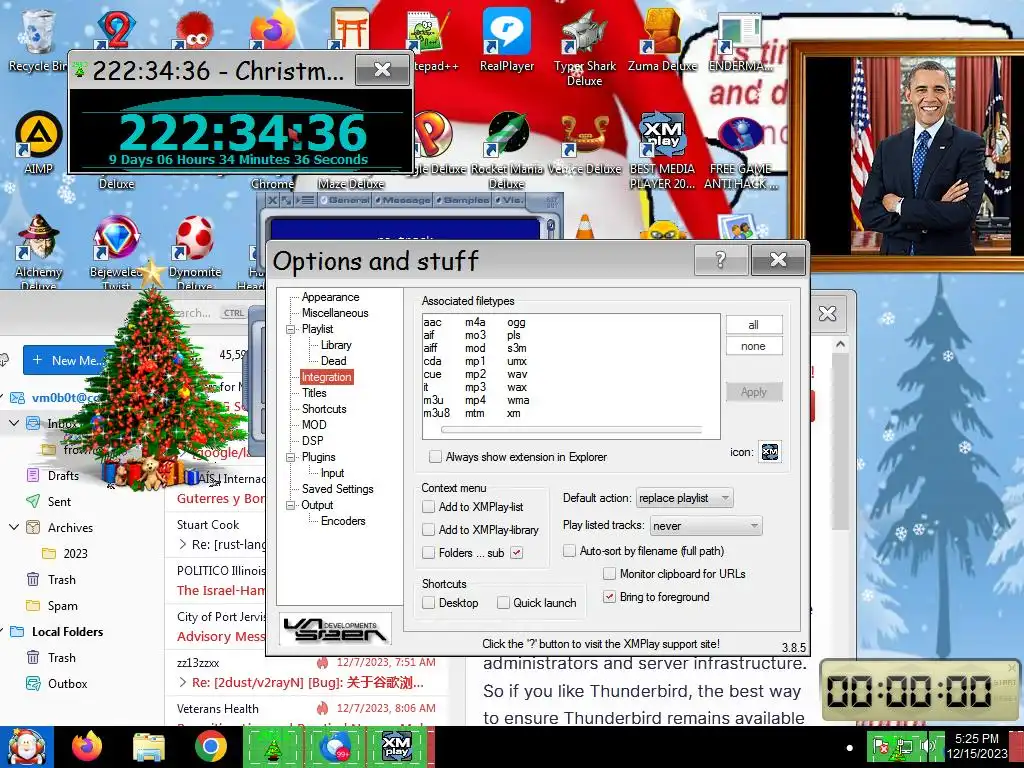Check Add to XMPlay-library option
The image size is (1024, 768).
(x=428, y=529)
